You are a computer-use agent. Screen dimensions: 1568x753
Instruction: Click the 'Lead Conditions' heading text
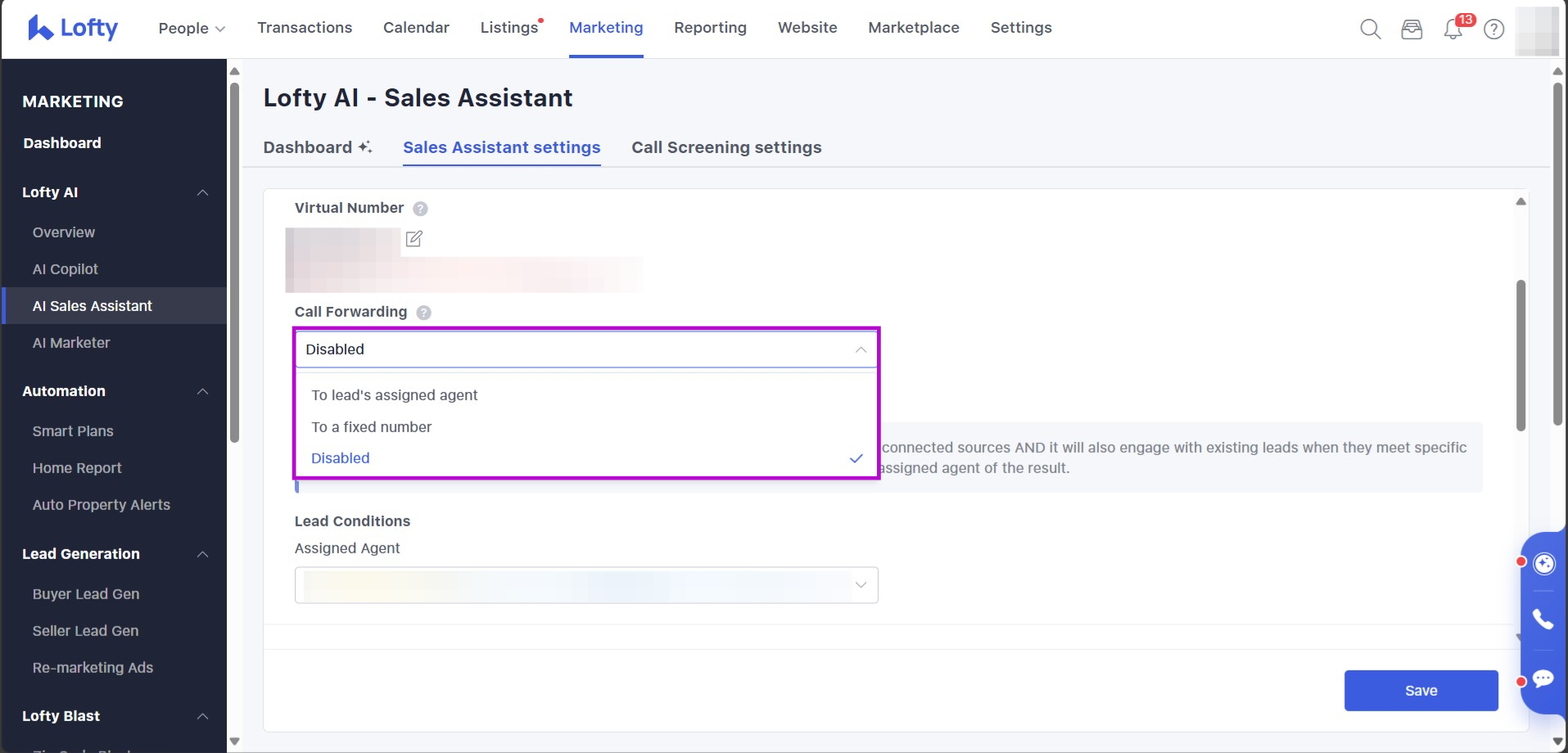click(x=352, y=521)
